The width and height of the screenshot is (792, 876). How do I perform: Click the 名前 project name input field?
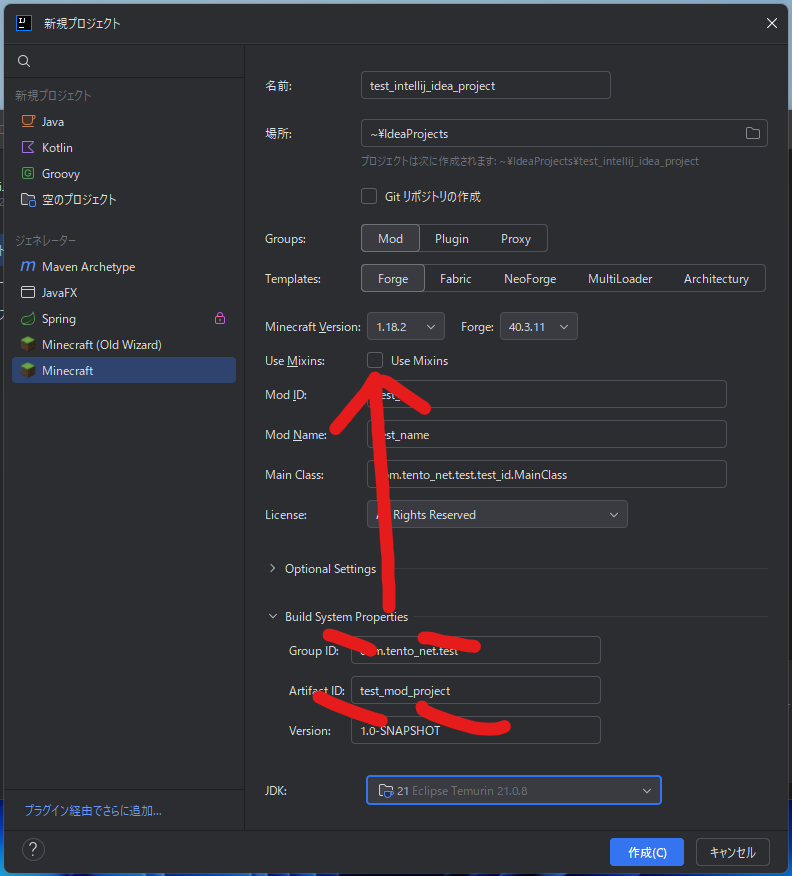(485, 86)
